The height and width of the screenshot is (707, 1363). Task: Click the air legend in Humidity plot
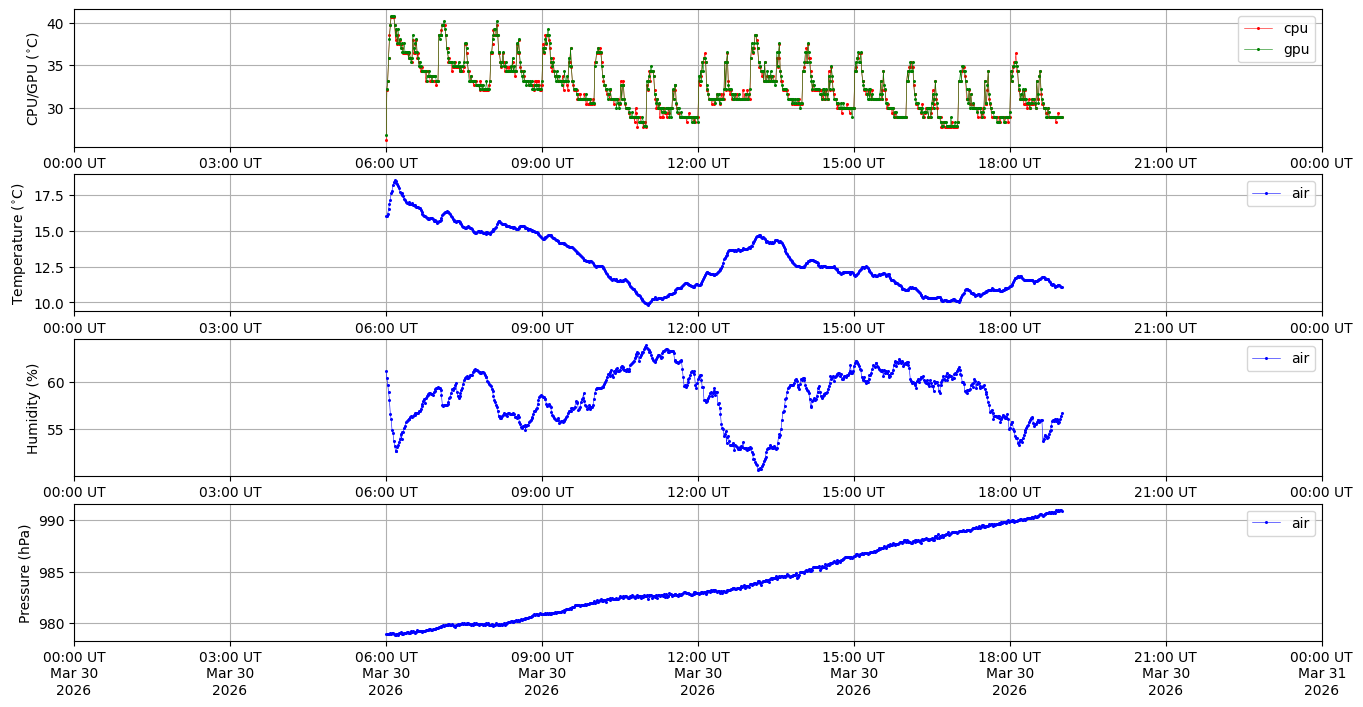coord(1299,358)
